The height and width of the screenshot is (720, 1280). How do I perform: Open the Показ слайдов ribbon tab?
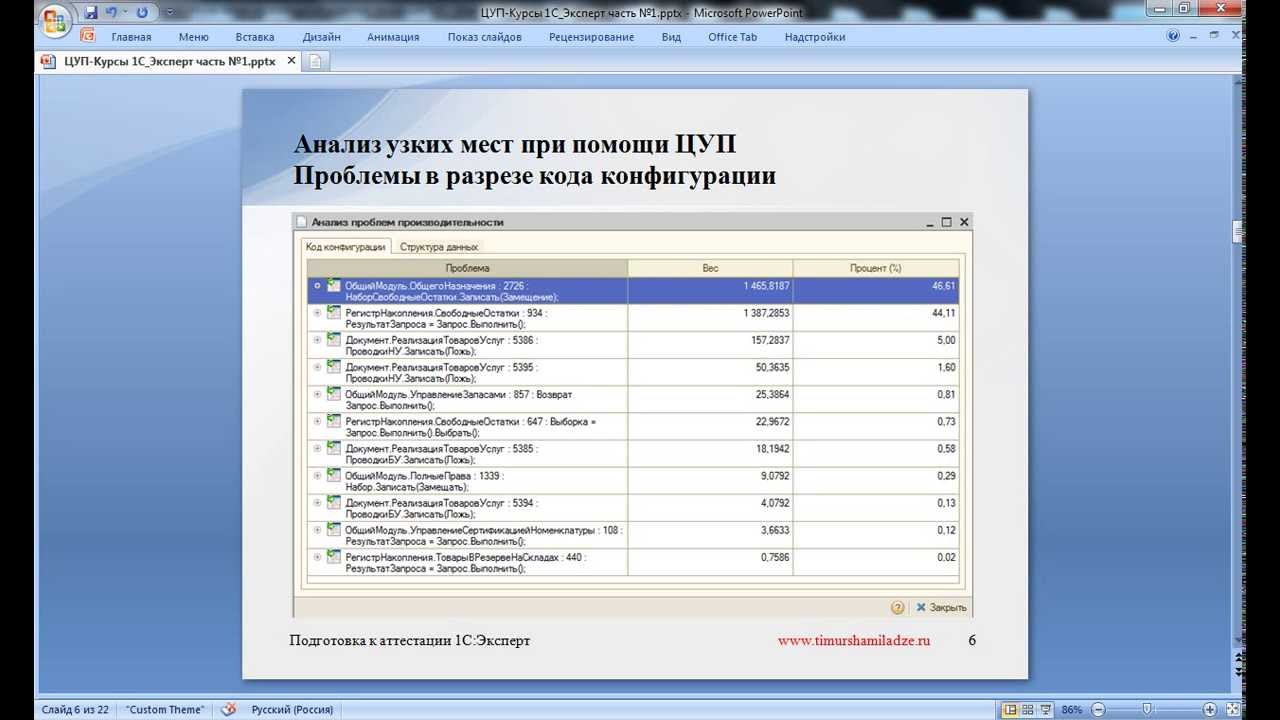(485, 37)
